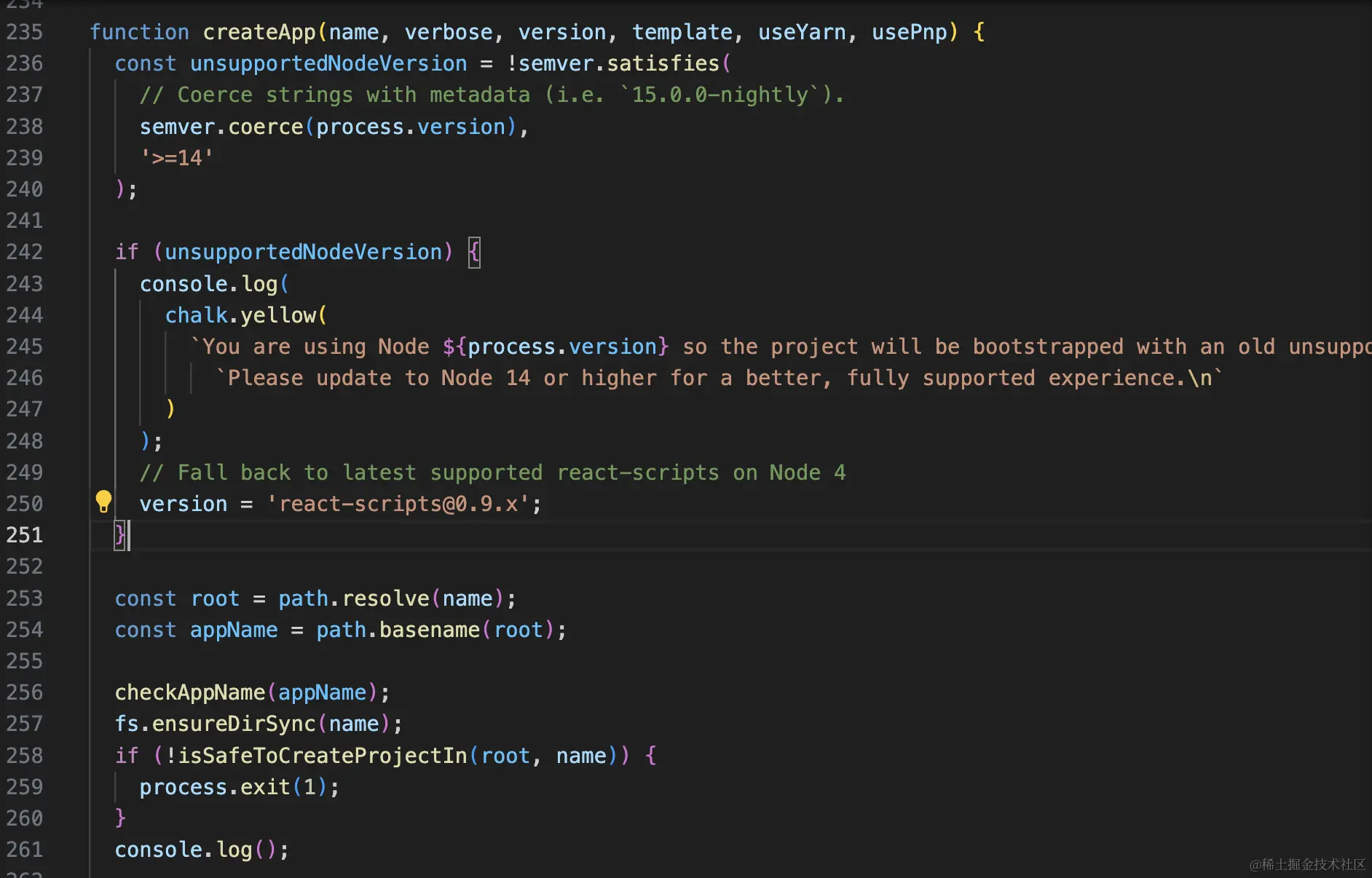Click process.version inside template string line 245
Screen dimensions: 1372x878
(562, 347)
